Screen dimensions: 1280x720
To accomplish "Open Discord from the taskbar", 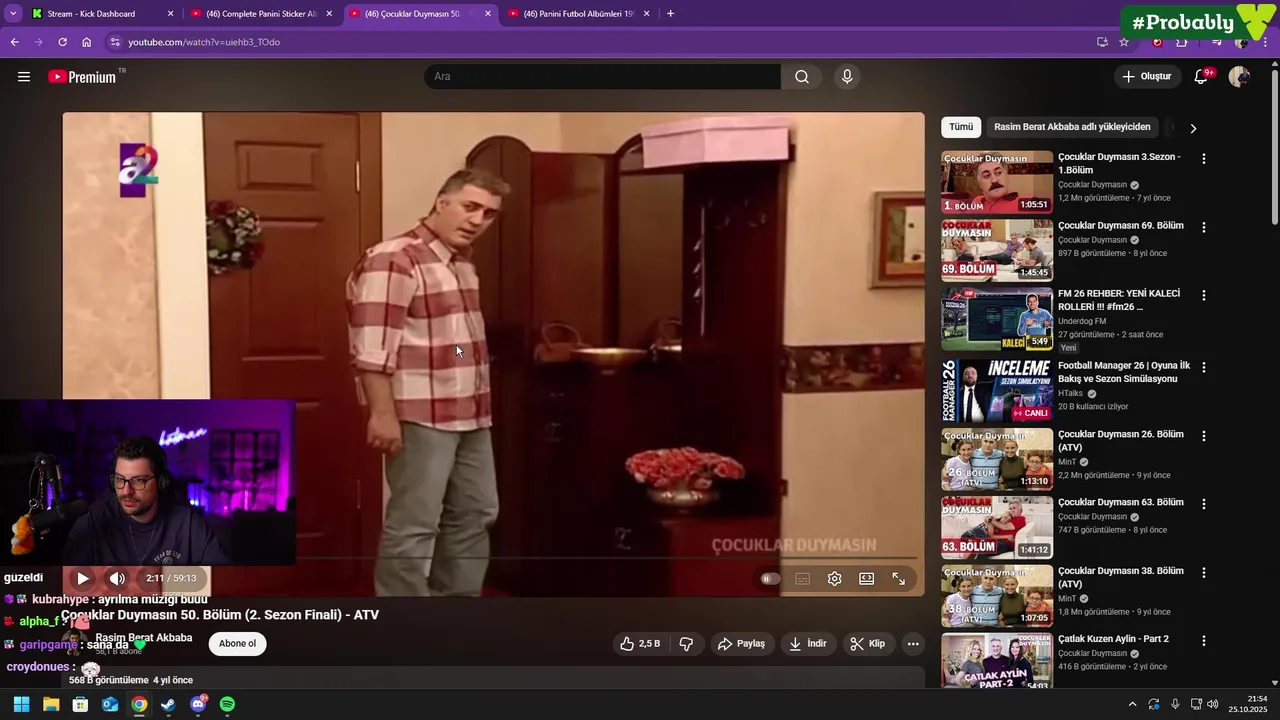I will 198,704.
